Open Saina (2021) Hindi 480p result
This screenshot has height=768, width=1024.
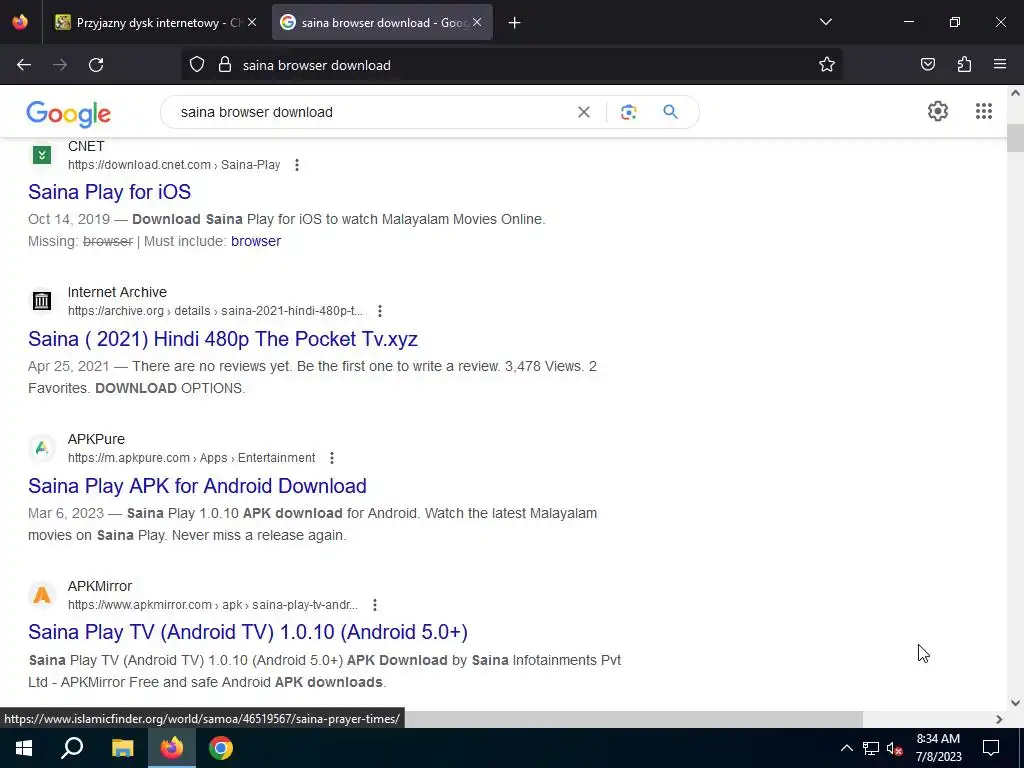(223, 339)
